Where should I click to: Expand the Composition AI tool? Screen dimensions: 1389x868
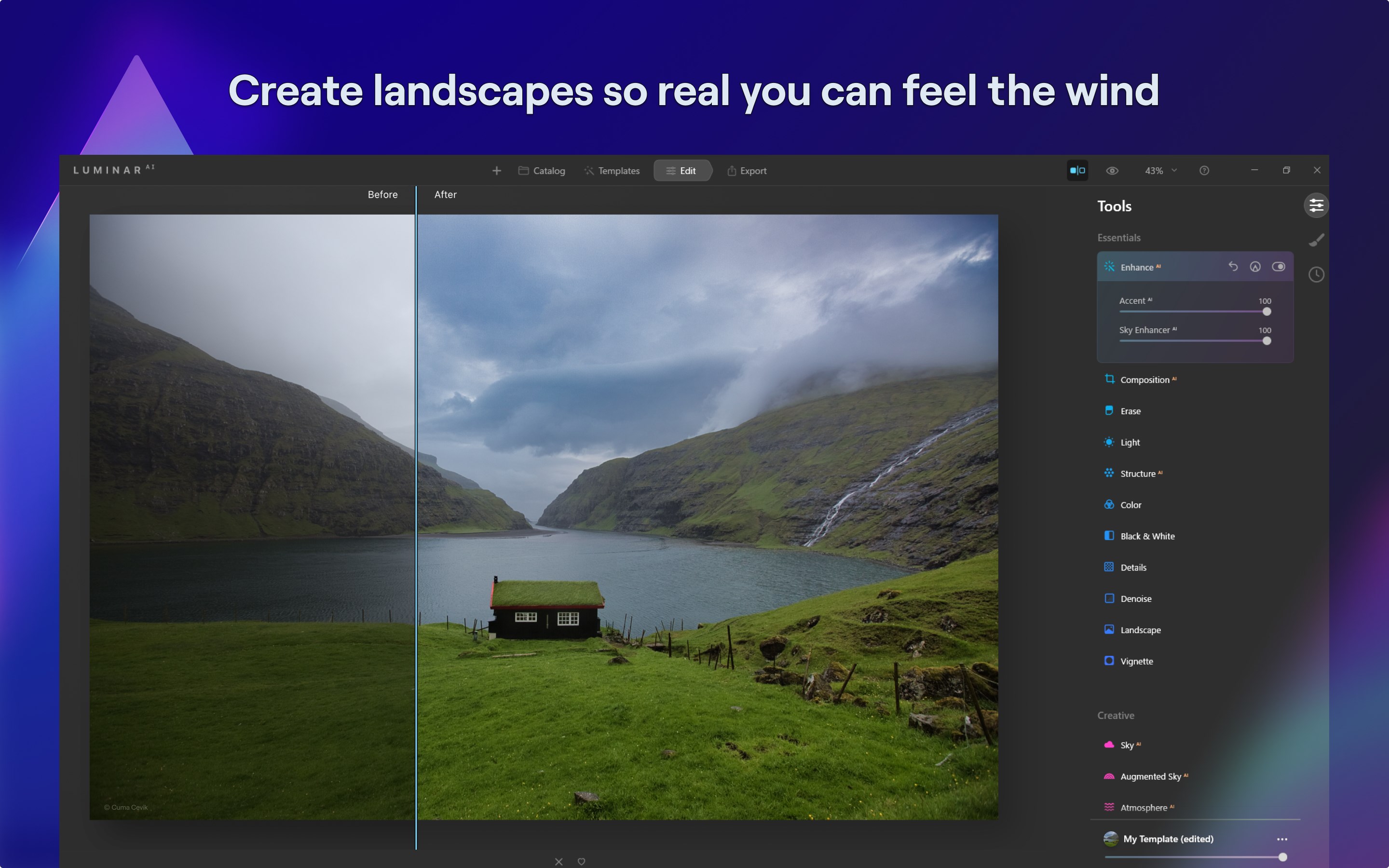pos(1144,380)
